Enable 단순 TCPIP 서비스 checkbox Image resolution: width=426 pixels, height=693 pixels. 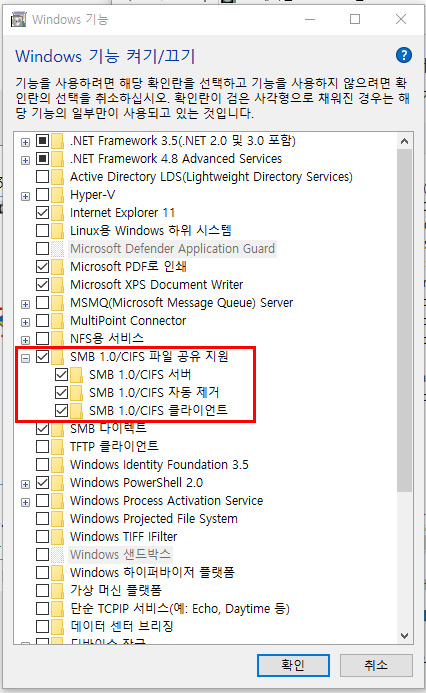(x=42, y=609)
